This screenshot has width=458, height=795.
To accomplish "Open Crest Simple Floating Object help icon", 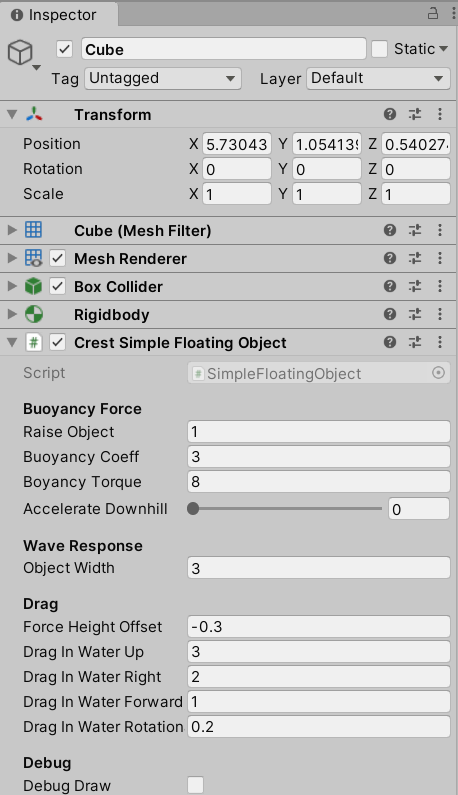I will pyautogui.click(x=390, y=342).
